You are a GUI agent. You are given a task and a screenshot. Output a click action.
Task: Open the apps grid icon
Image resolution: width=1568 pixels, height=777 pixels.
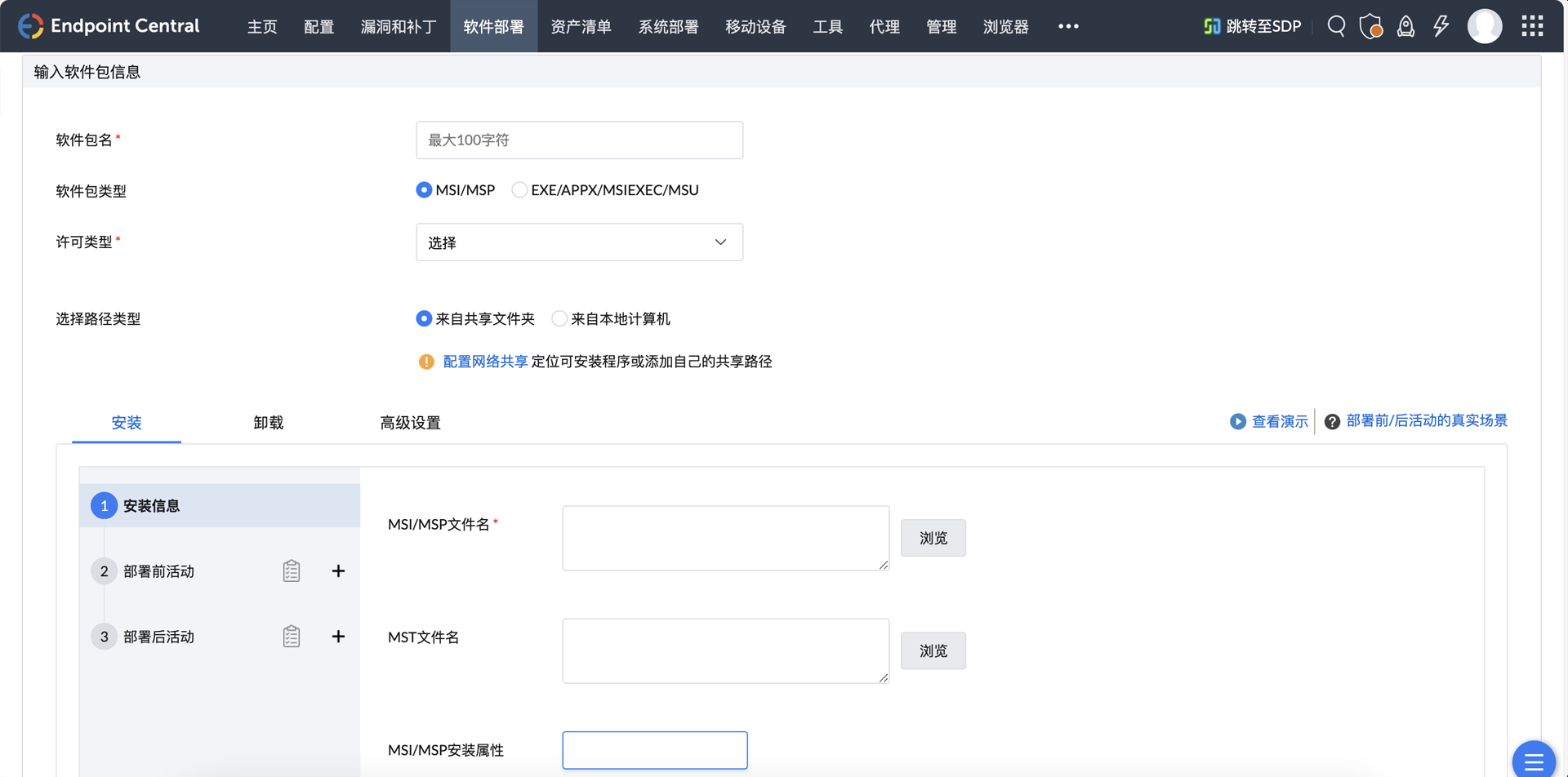coord(1532,26)
